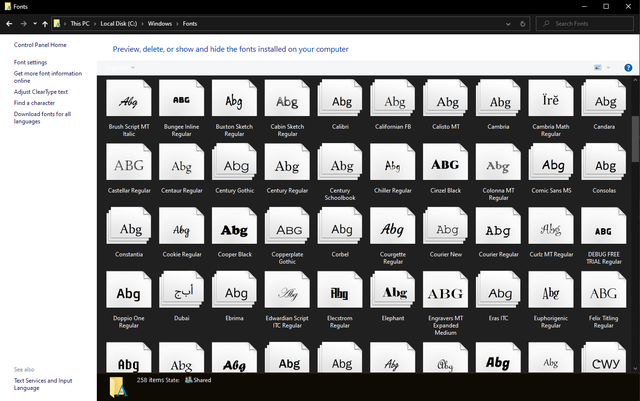Open the Calibri font family
Image resolution: width=640 pixels, height=401 pixels.
pyautogui.click(x=340, y=98)
